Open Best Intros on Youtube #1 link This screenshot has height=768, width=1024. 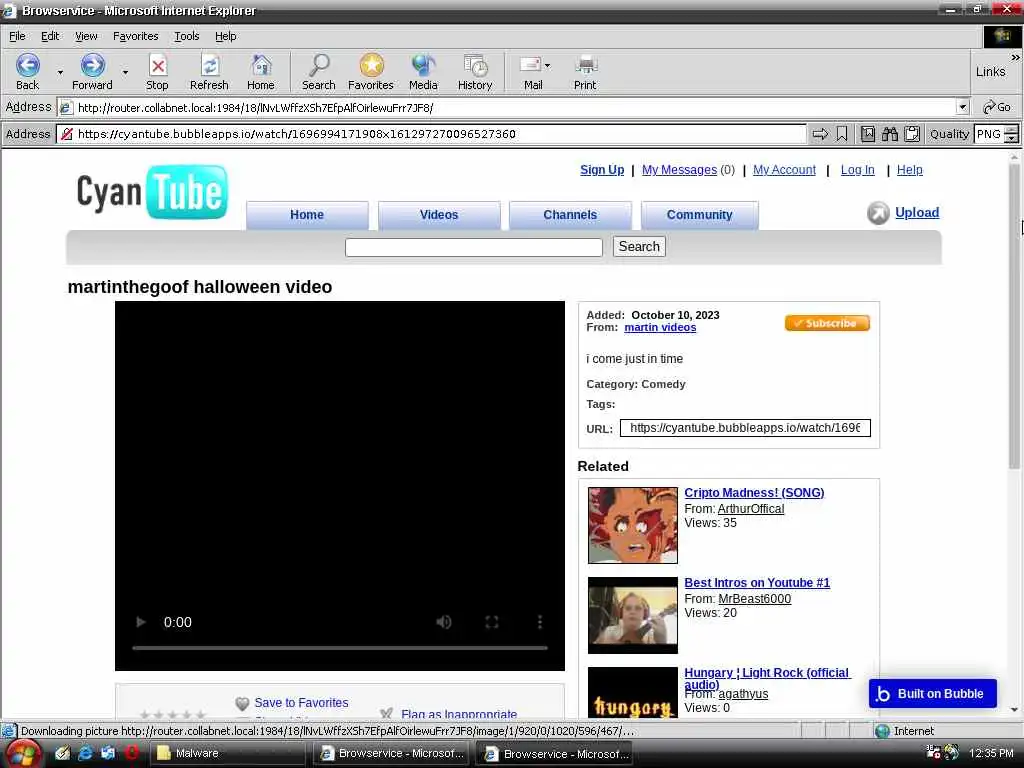pos(757,583)
